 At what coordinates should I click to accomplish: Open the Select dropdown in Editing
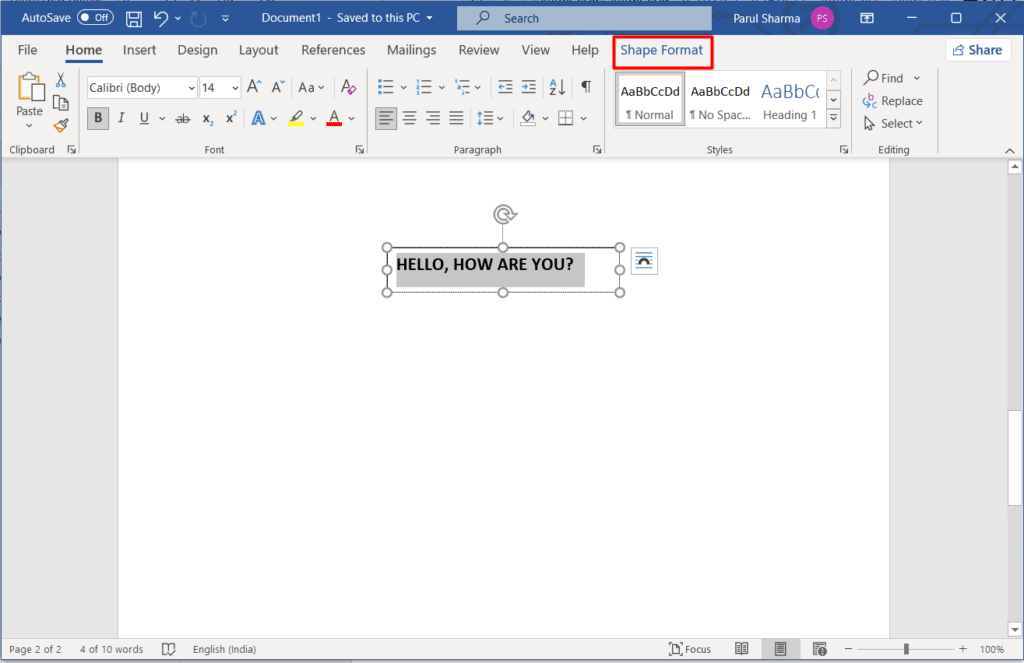pyautogui.click(x=893, y=123)
